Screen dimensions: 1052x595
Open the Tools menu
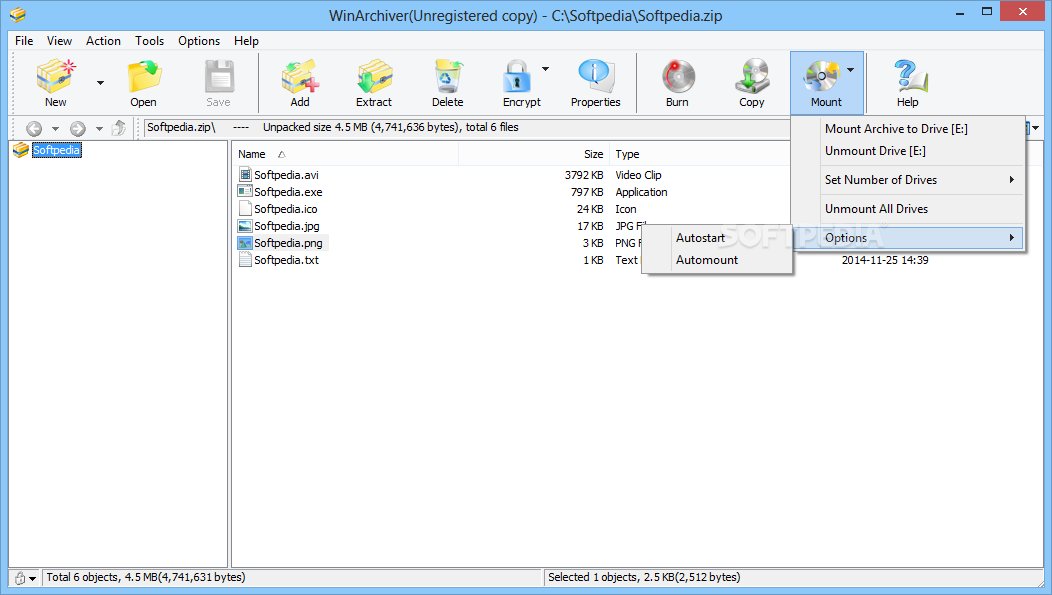(x=149, y=41)
